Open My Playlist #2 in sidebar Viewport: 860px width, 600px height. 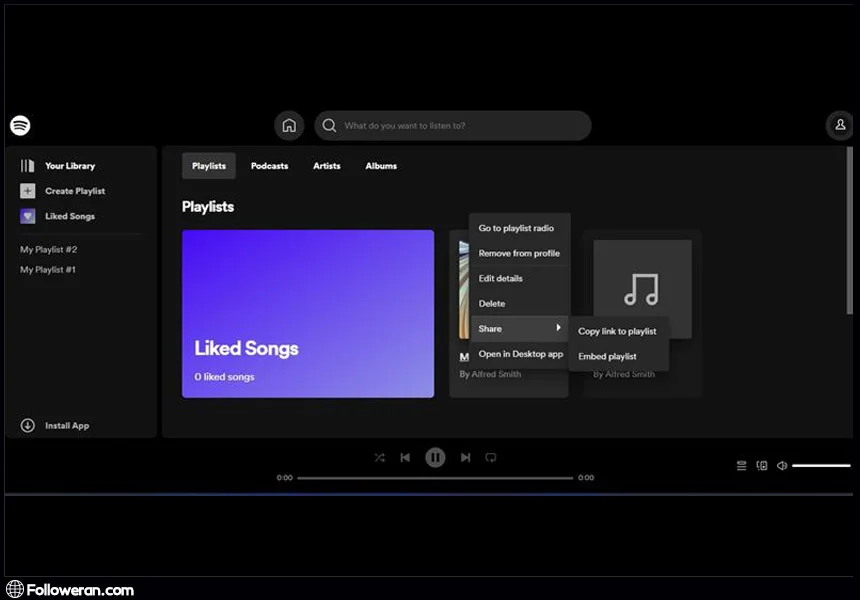pos(49,250)
